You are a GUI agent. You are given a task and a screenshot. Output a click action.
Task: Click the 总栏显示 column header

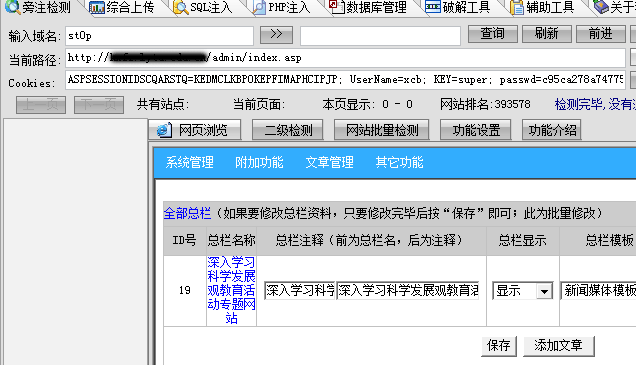[522, 240]
